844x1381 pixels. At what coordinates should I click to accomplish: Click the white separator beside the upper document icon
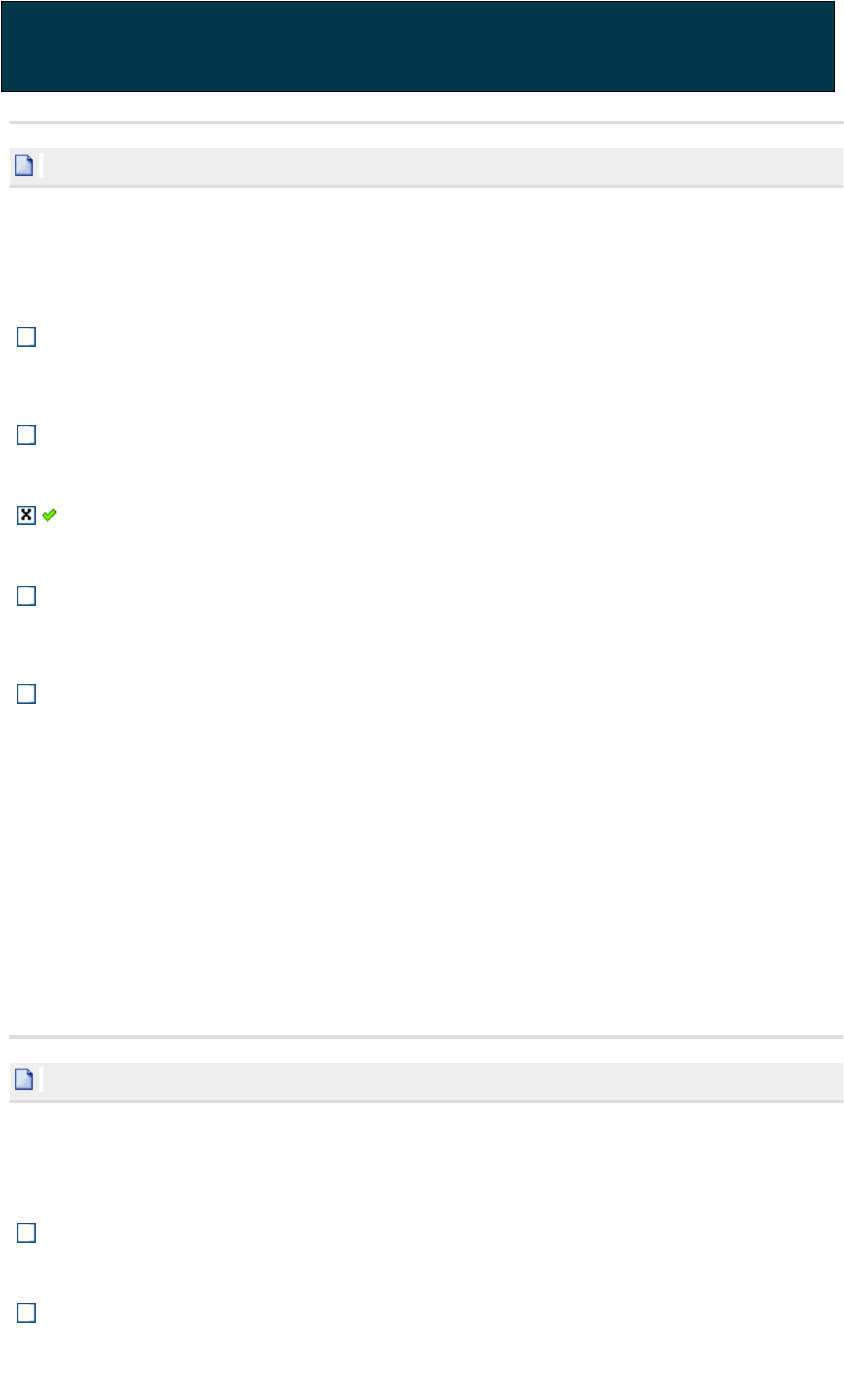tap(40, 166)
